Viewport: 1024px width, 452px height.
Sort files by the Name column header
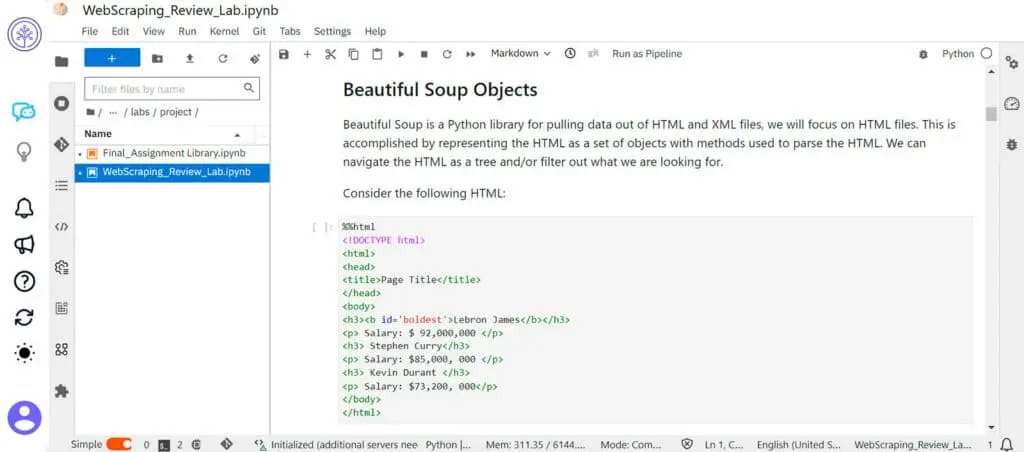coord(163,133)
